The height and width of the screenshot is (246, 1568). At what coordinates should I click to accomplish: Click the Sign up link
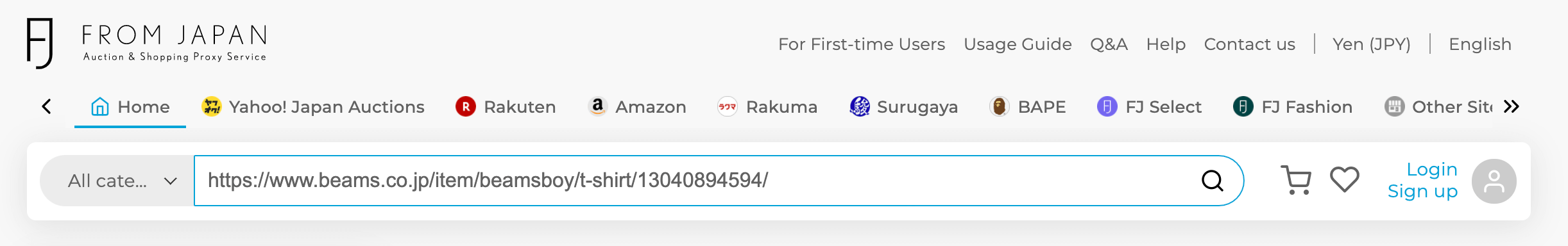(x=1422, y=192)
